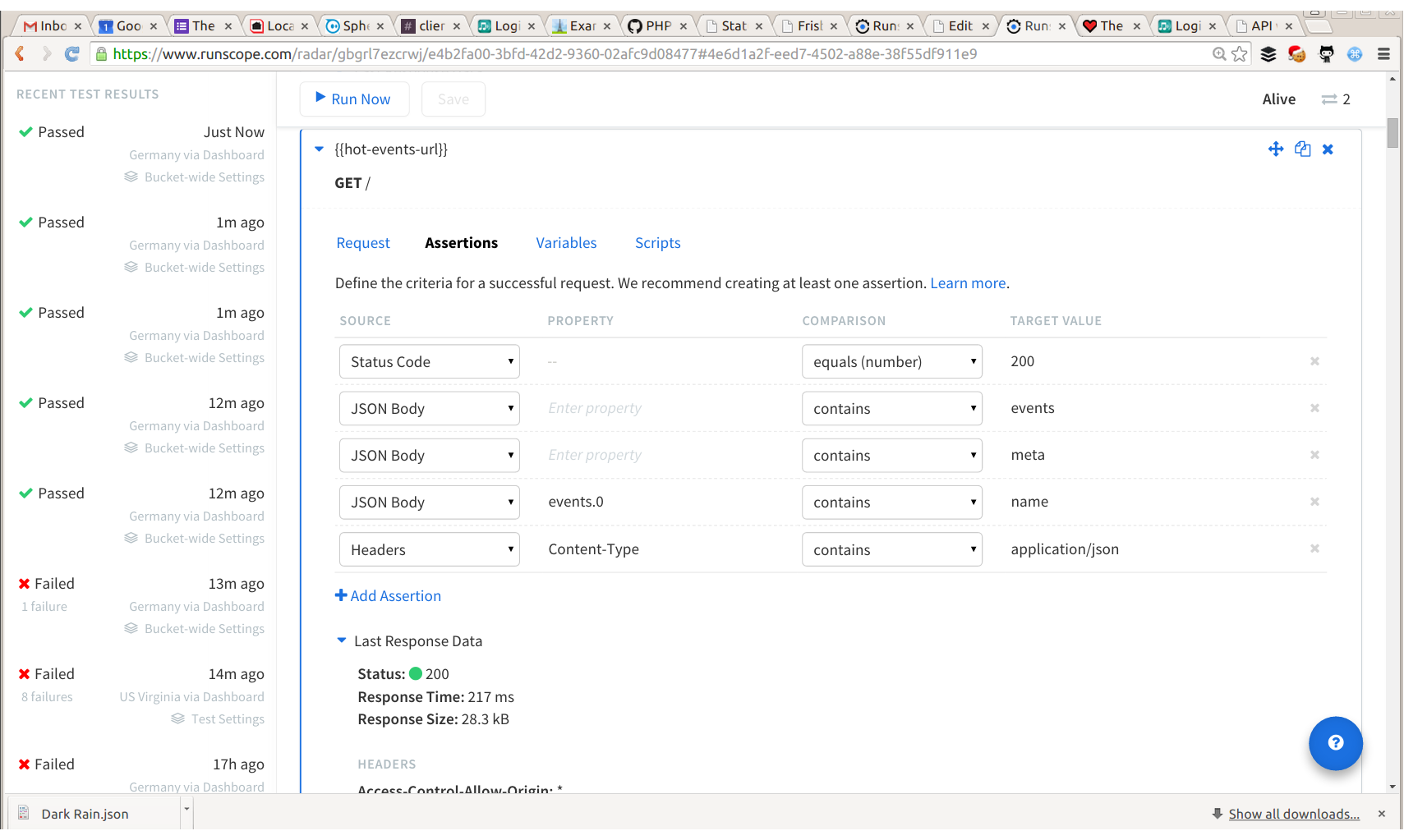Image resolution: width=1404 pixels, height=840 pixels.
Task: Click the move step crosshair icon
Action: 1275,149
